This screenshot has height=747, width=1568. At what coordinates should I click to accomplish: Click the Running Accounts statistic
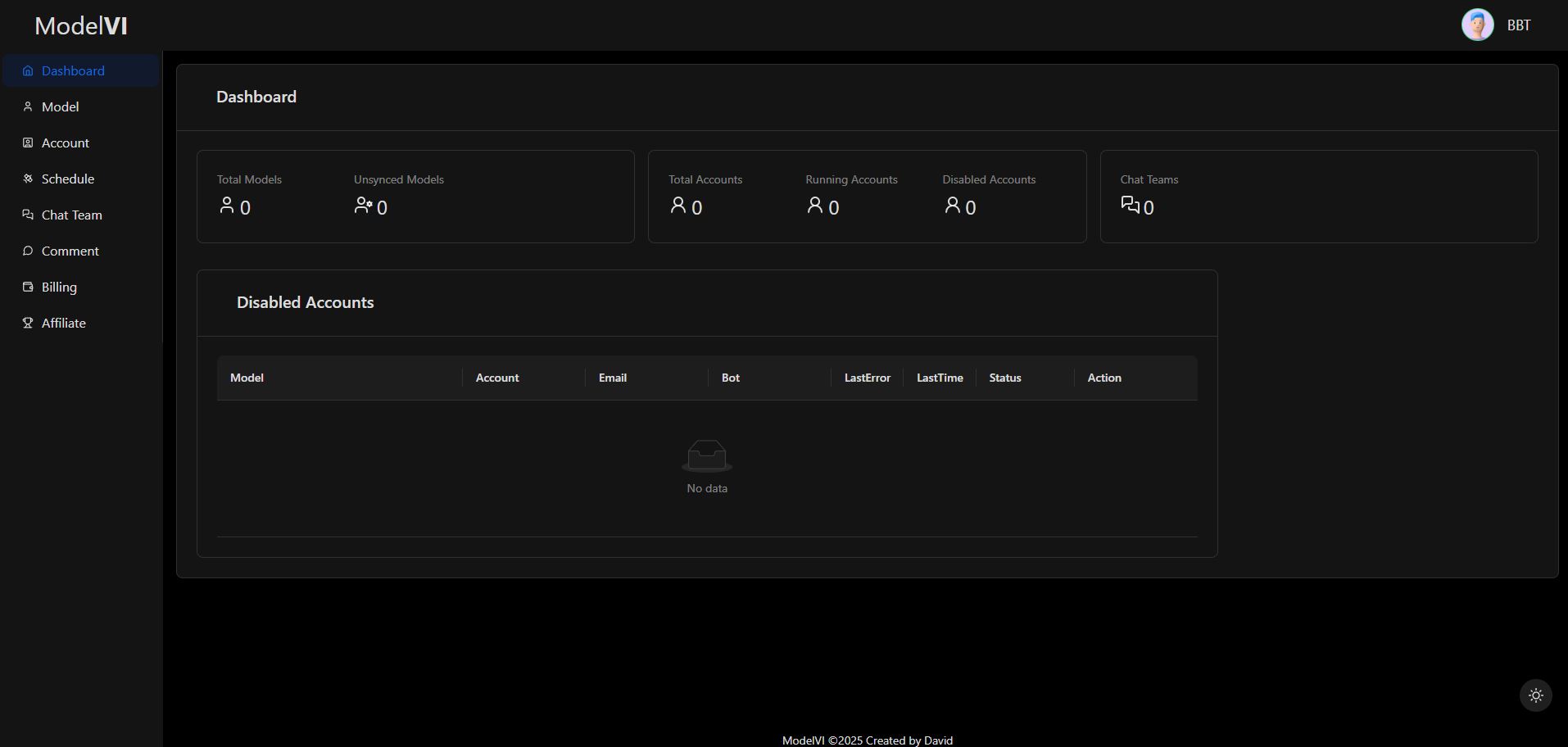(850, 197)
